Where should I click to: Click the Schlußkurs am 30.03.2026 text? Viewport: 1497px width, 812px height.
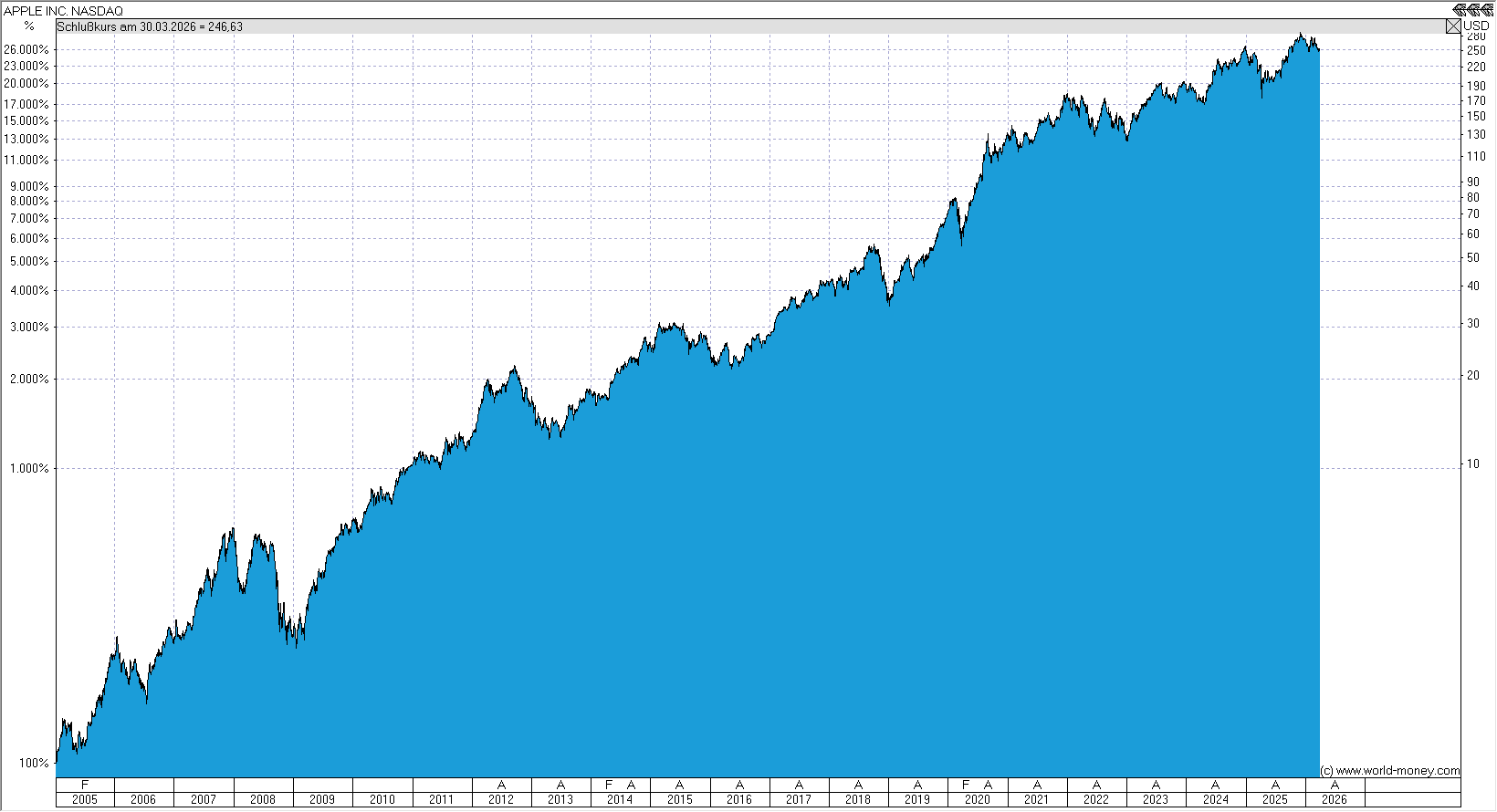pos(150,26)
